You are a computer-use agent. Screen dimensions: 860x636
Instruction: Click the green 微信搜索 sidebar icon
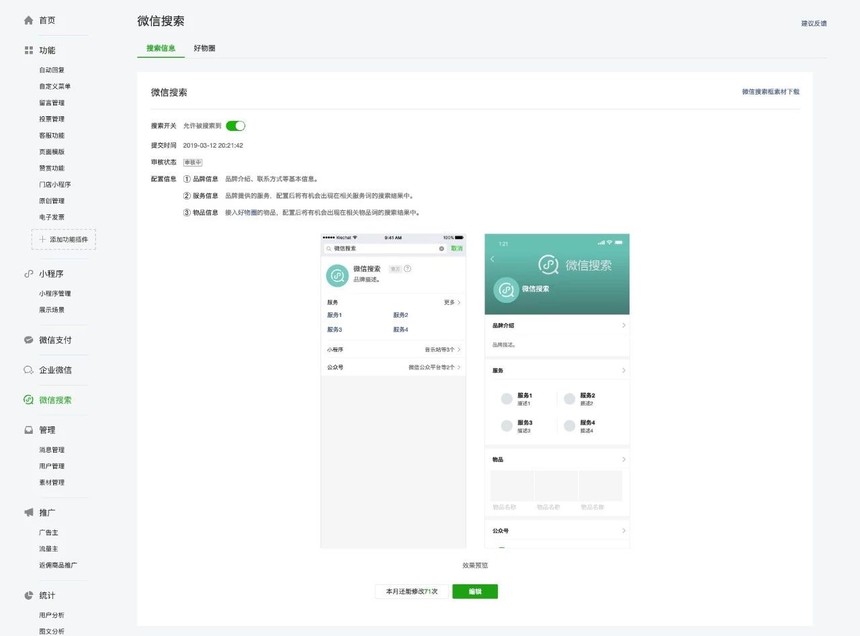[29, 400]
